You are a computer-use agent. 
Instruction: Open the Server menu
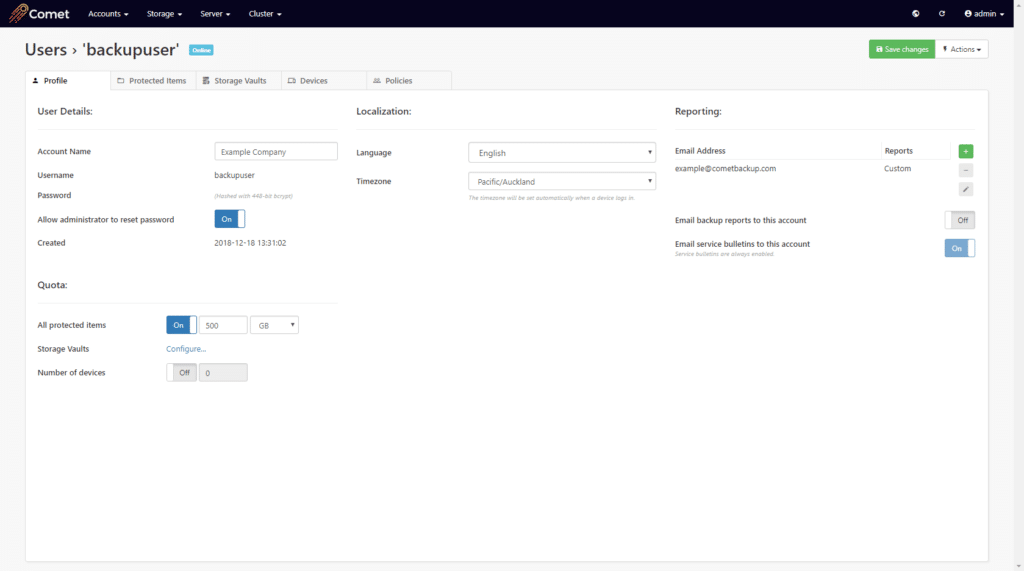[215, 14]
